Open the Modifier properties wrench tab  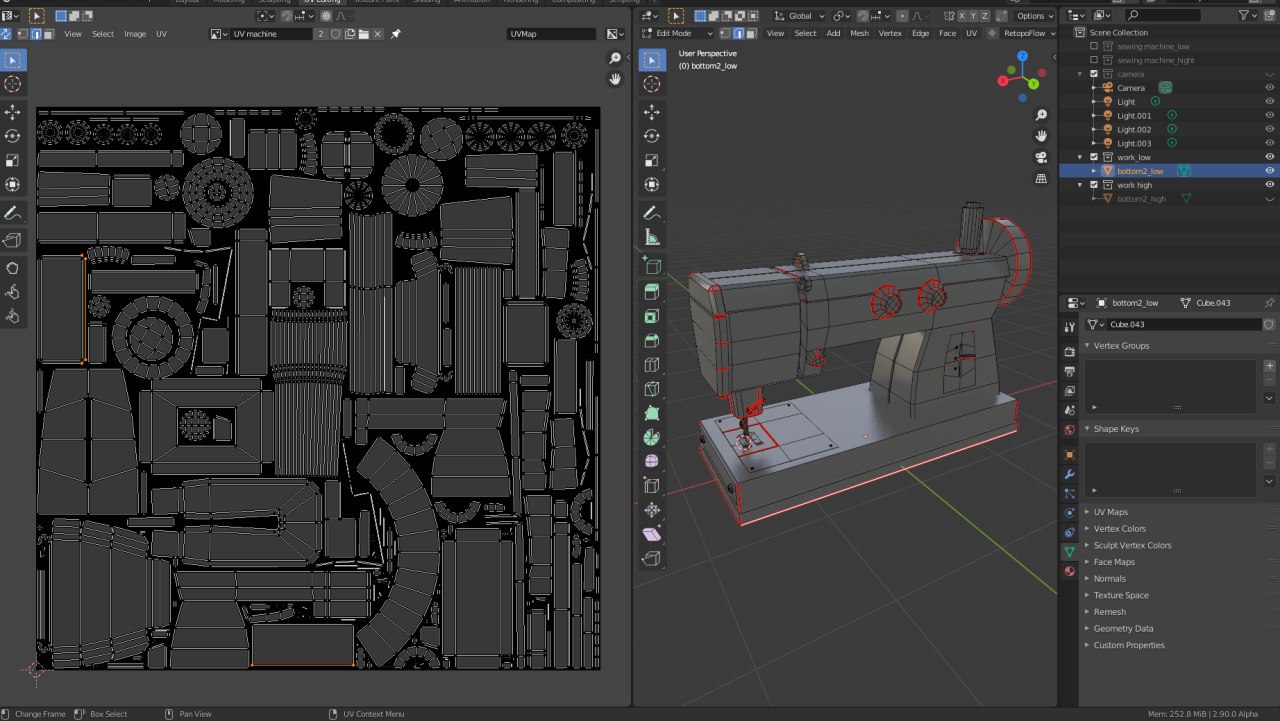1069,474
